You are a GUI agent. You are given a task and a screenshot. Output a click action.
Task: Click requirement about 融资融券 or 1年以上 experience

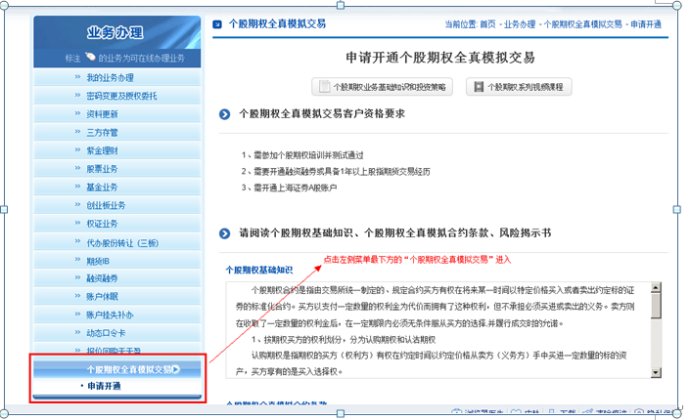342,171
